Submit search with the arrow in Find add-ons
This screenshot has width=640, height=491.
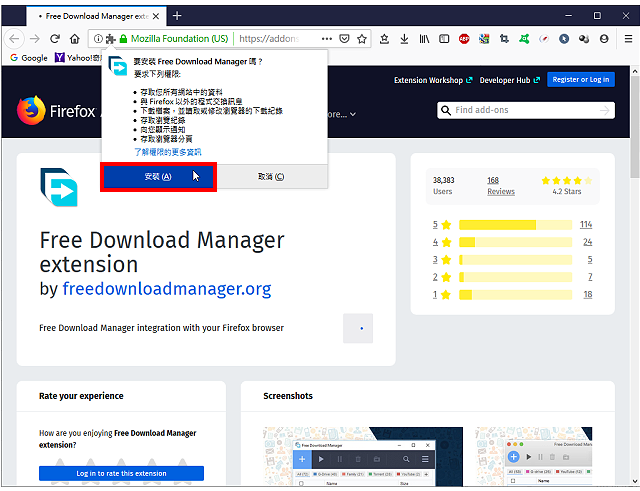coord(604,110)
